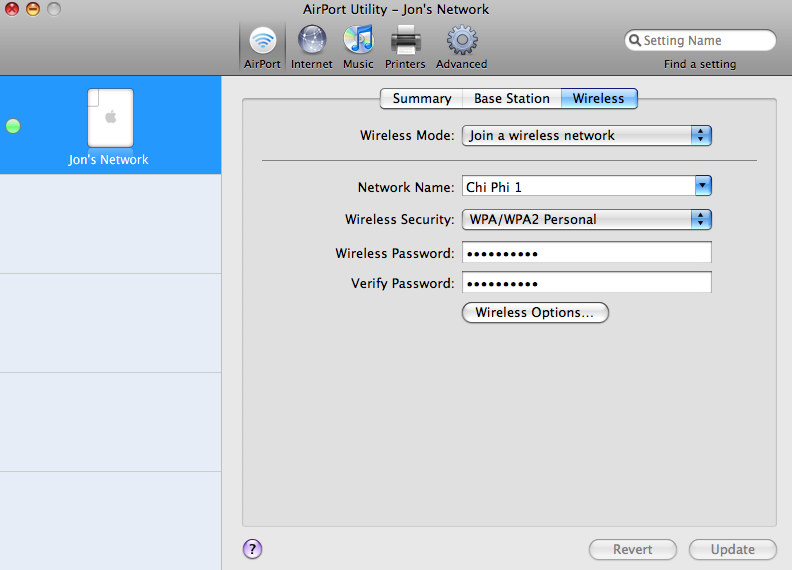Click the Revert button

click(x=632, y=549)
